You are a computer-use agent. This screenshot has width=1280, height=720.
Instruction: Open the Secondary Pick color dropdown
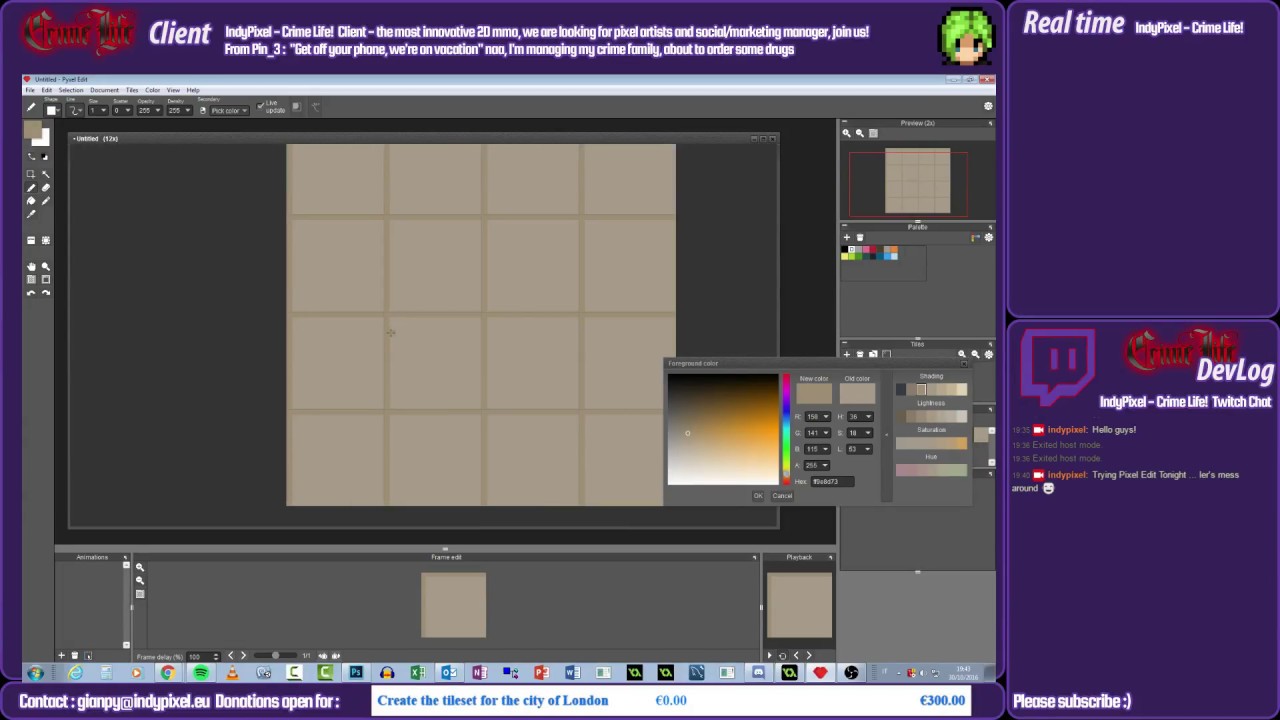[229, 110]
